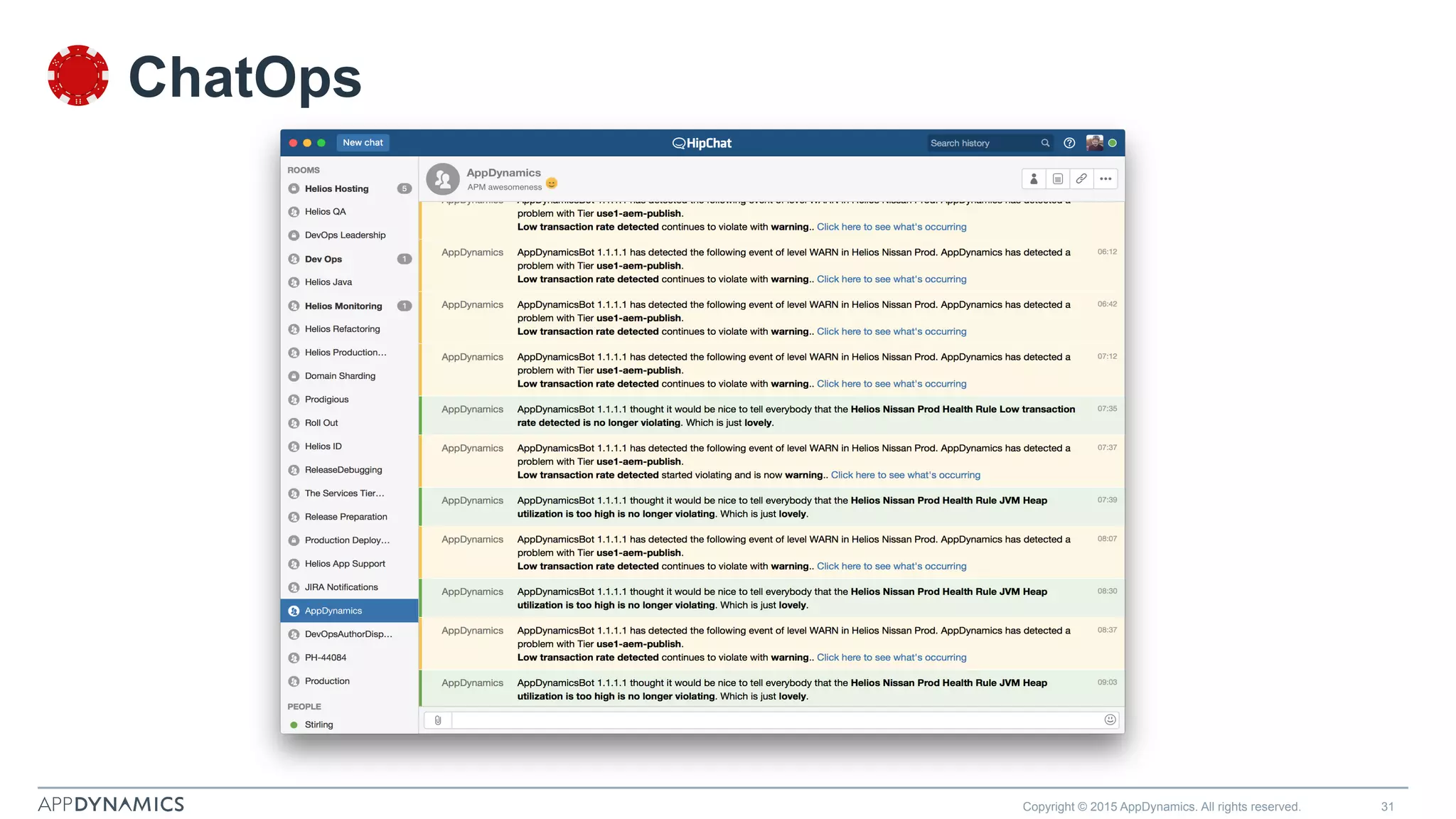
Task: Open the Helios App Support room
Action: [x=349, y=564]
